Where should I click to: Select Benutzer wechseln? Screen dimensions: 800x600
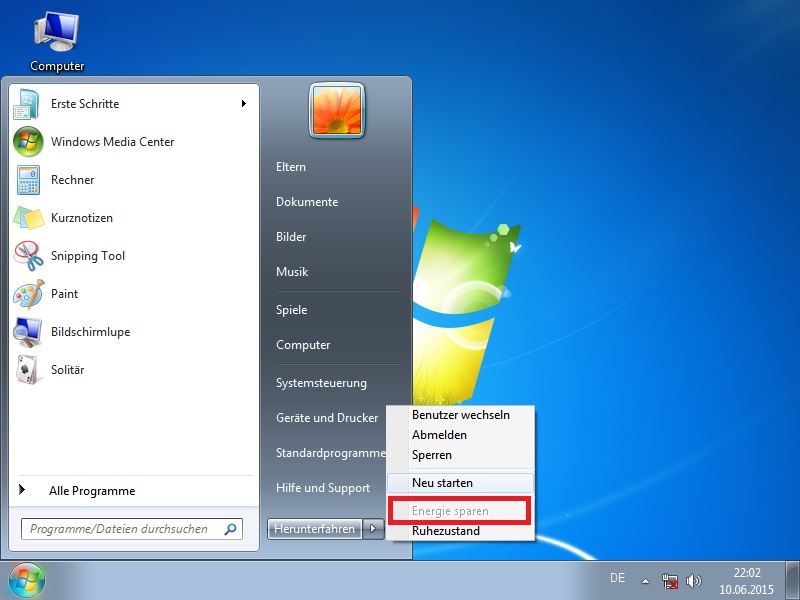461,415
